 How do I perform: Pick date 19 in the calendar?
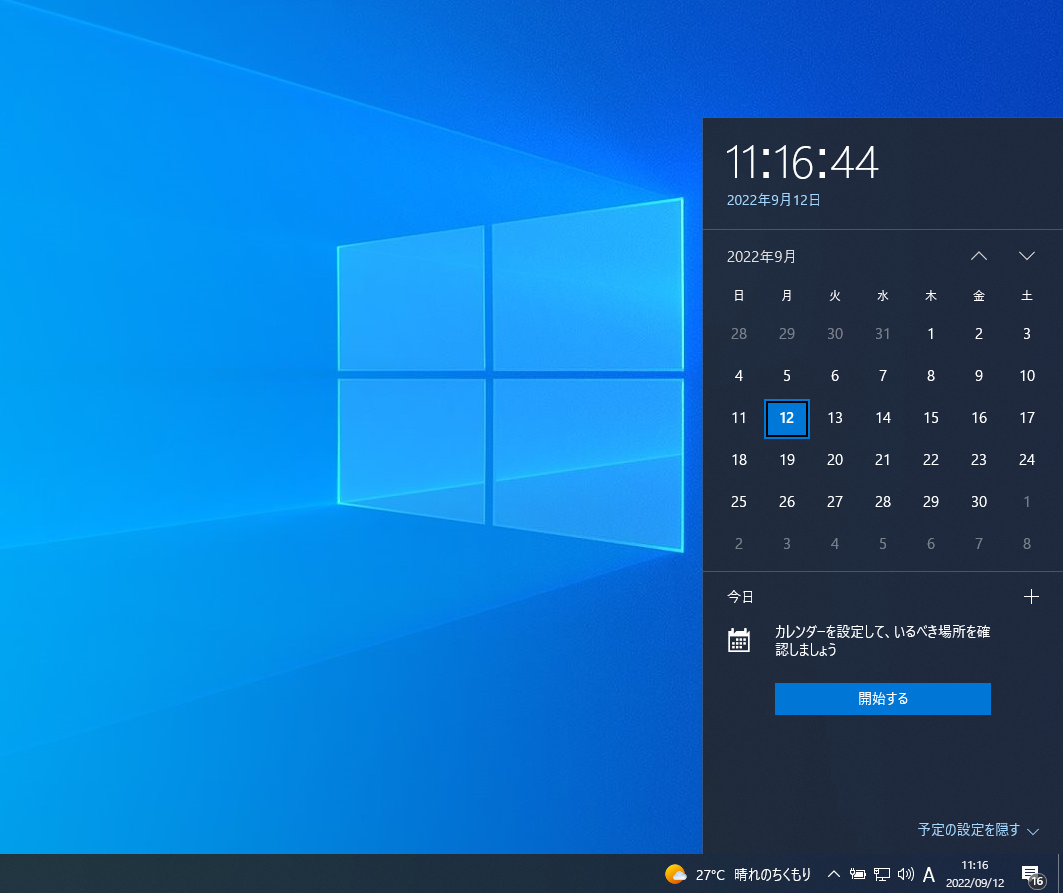coord(786,460)
